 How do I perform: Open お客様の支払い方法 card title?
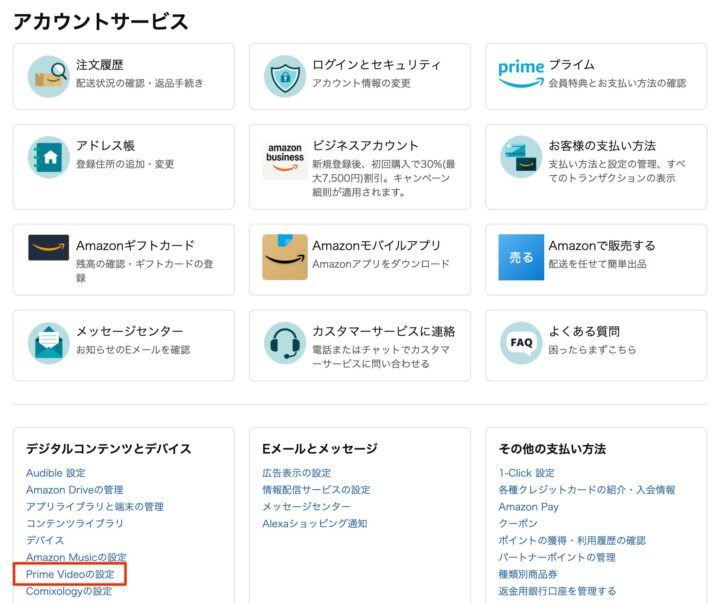point(602,146)
